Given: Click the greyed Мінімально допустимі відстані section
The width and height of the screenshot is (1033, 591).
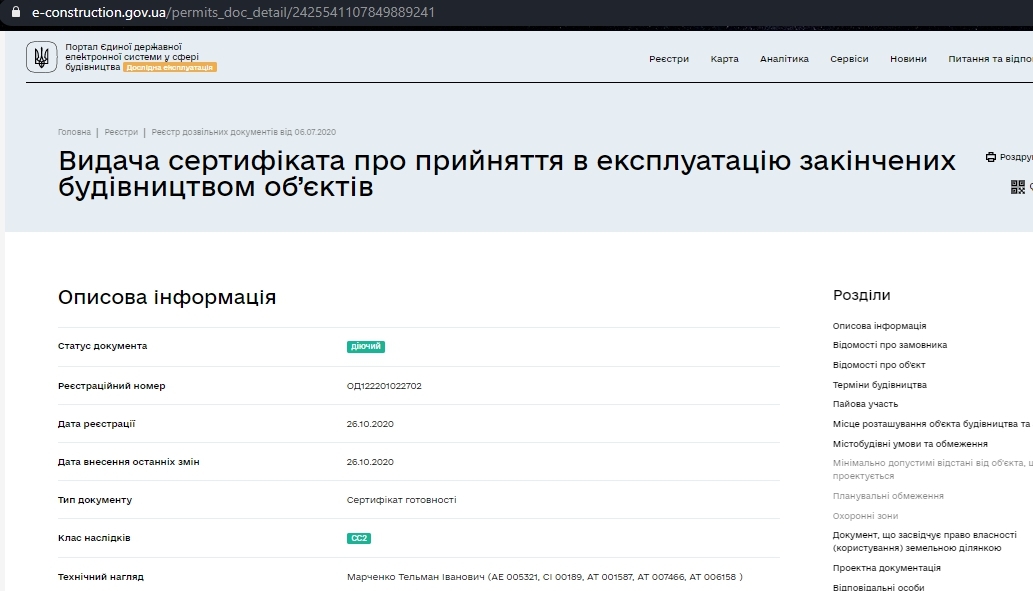Looking at the screenshot, I should click(x=932, y=469).
